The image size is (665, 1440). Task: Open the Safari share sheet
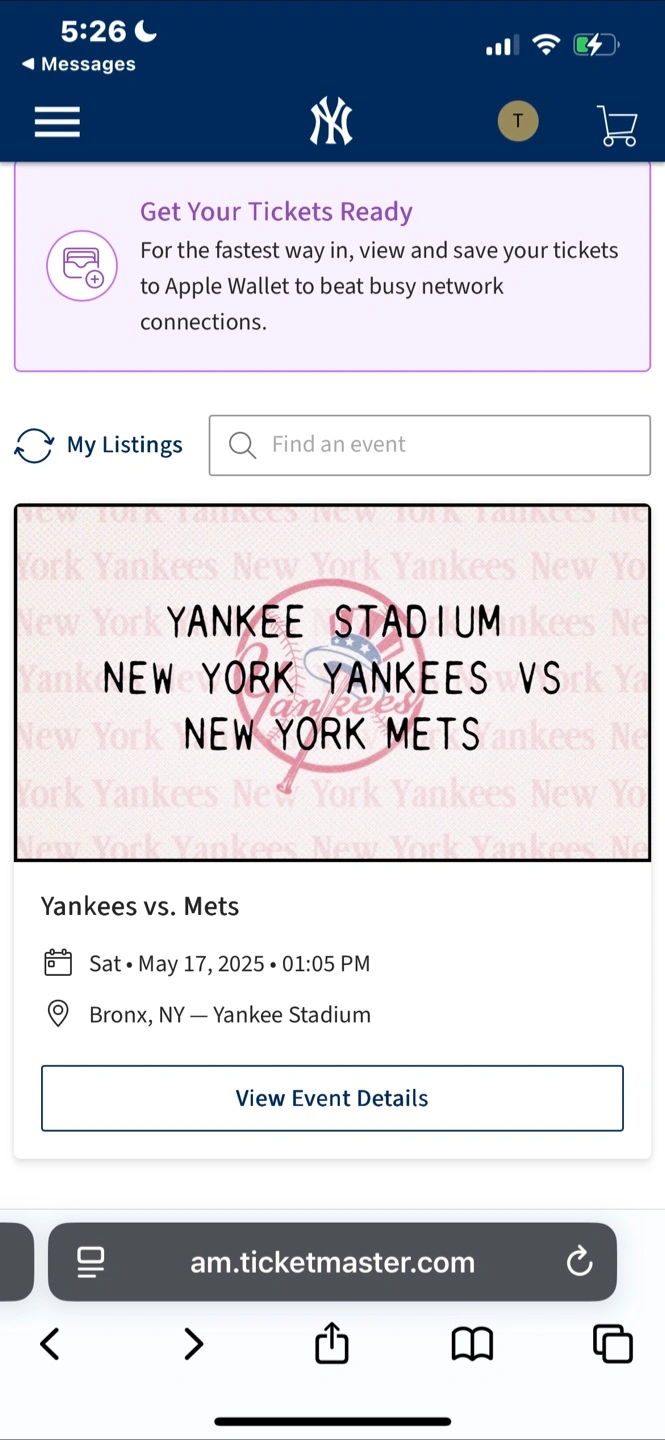click(x=332, y=1344)
